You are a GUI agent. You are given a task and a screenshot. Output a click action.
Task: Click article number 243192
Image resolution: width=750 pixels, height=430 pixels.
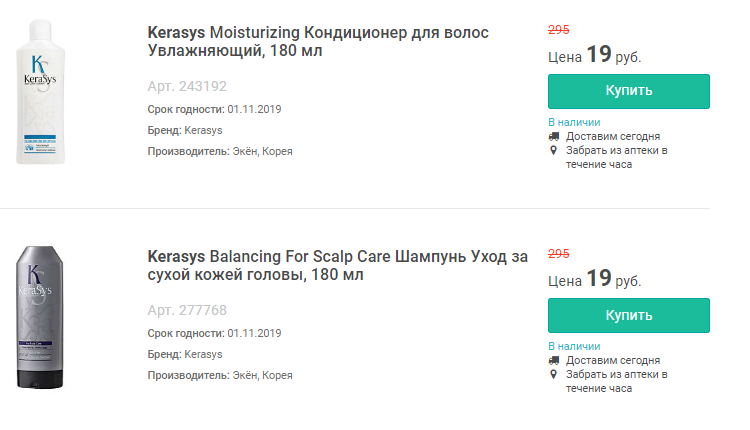[x=187, y=86]
